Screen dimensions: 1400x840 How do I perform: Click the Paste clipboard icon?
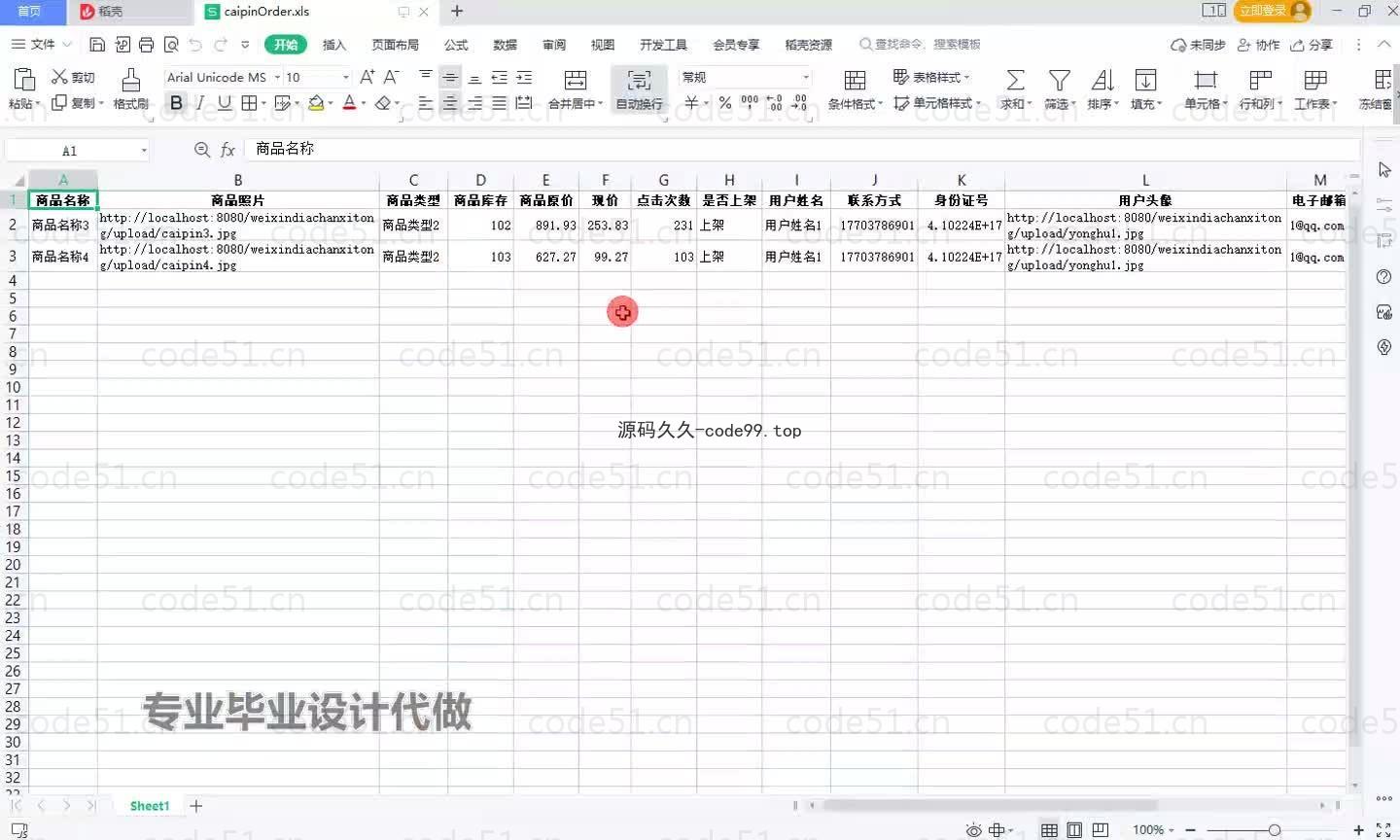tap(24, 80)
